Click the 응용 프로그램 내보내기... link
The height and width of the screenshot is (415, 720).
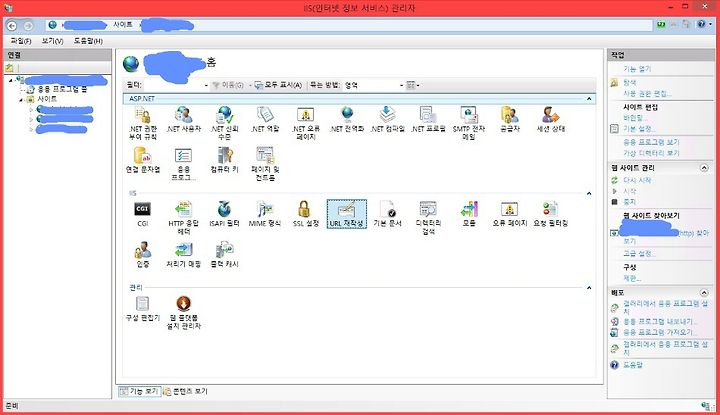(660, 321)
